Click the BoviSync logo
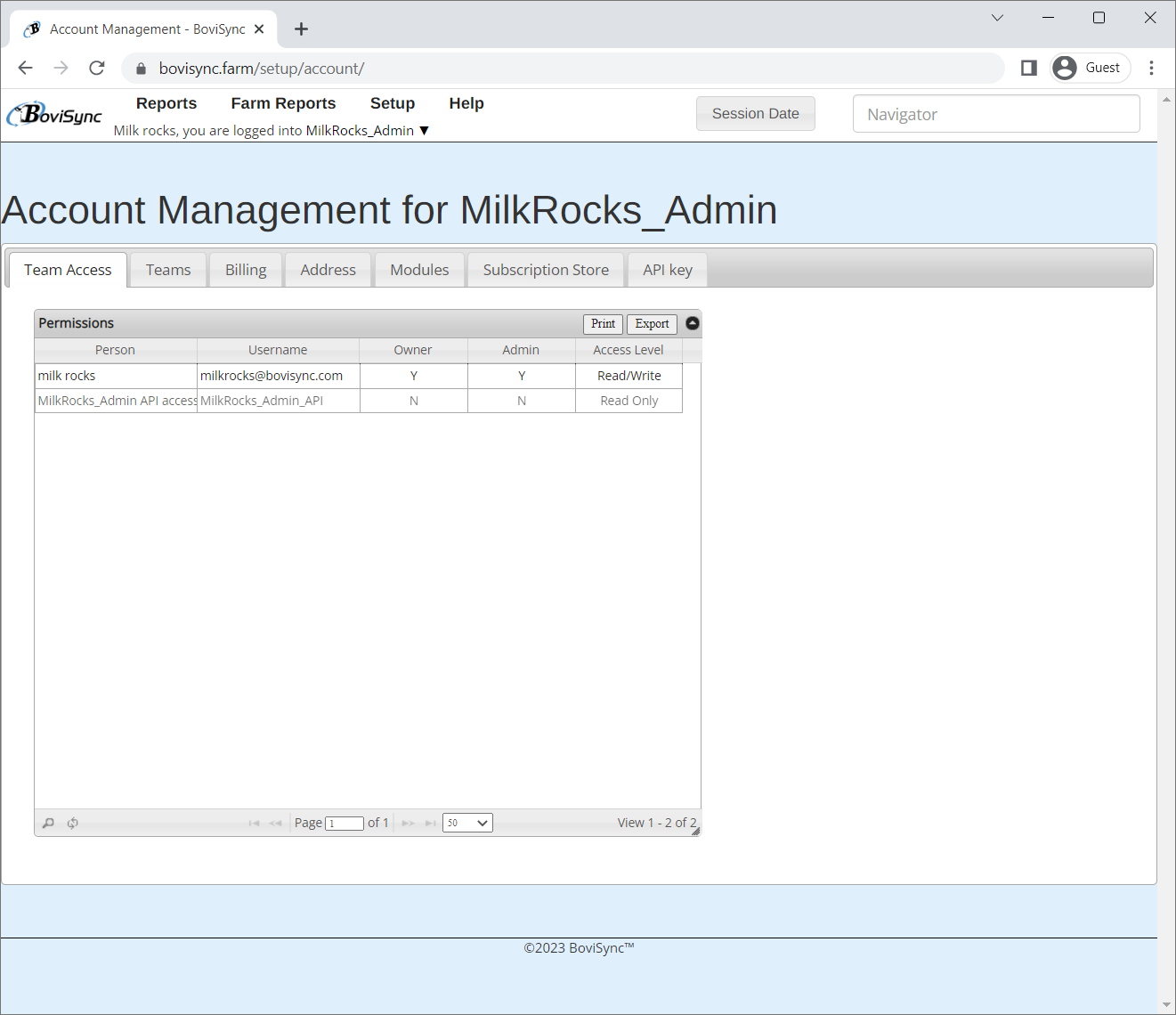The width and height of the screenshot is (1176, 1015). click(x=54, y=115)
